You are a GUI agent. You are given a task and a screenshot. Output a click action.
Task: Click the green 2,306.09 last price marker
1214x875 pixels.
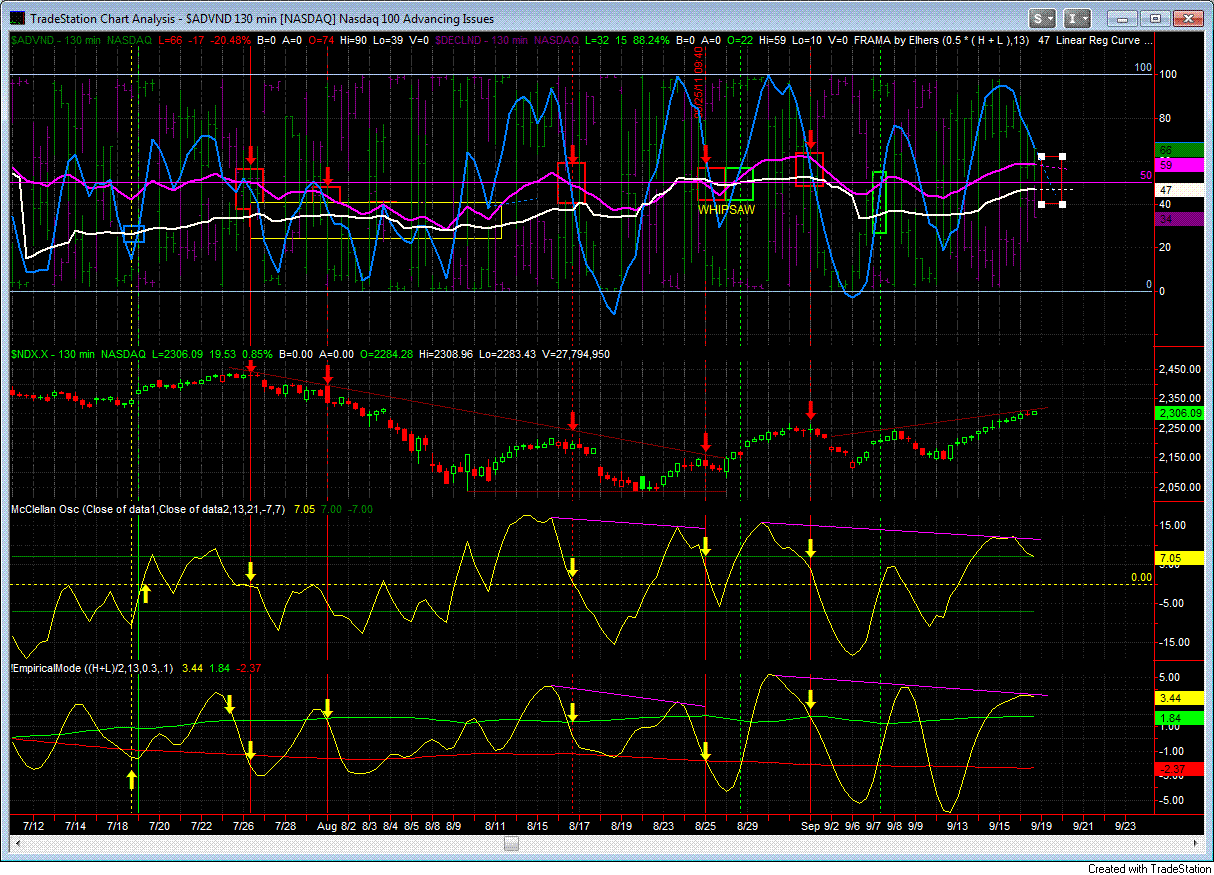pos(1178,412)
